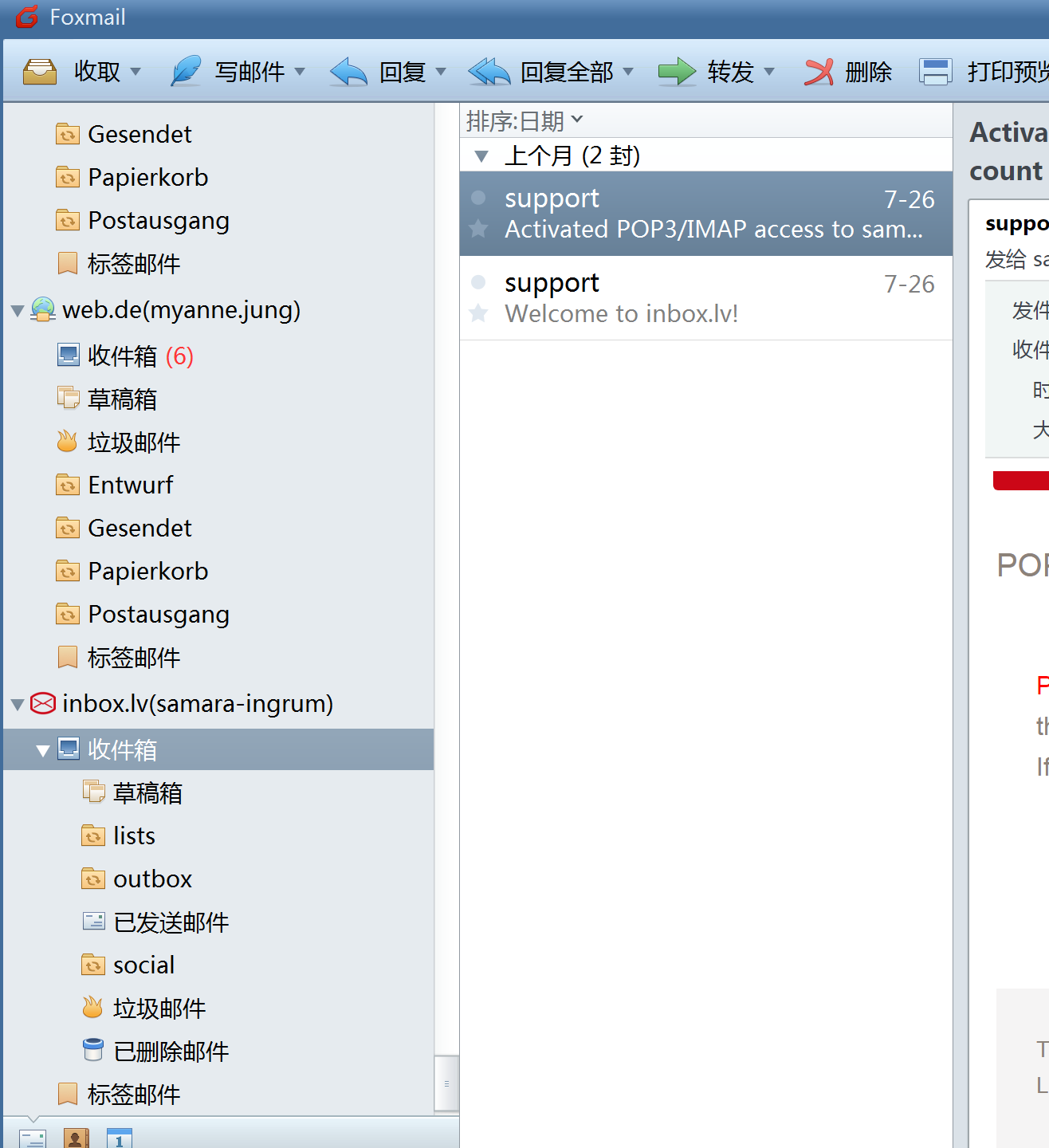Switch to the mail view icon in bottom bar
The height and width of the screenshot is (1148, 1049).
[x=33, y=1138]
